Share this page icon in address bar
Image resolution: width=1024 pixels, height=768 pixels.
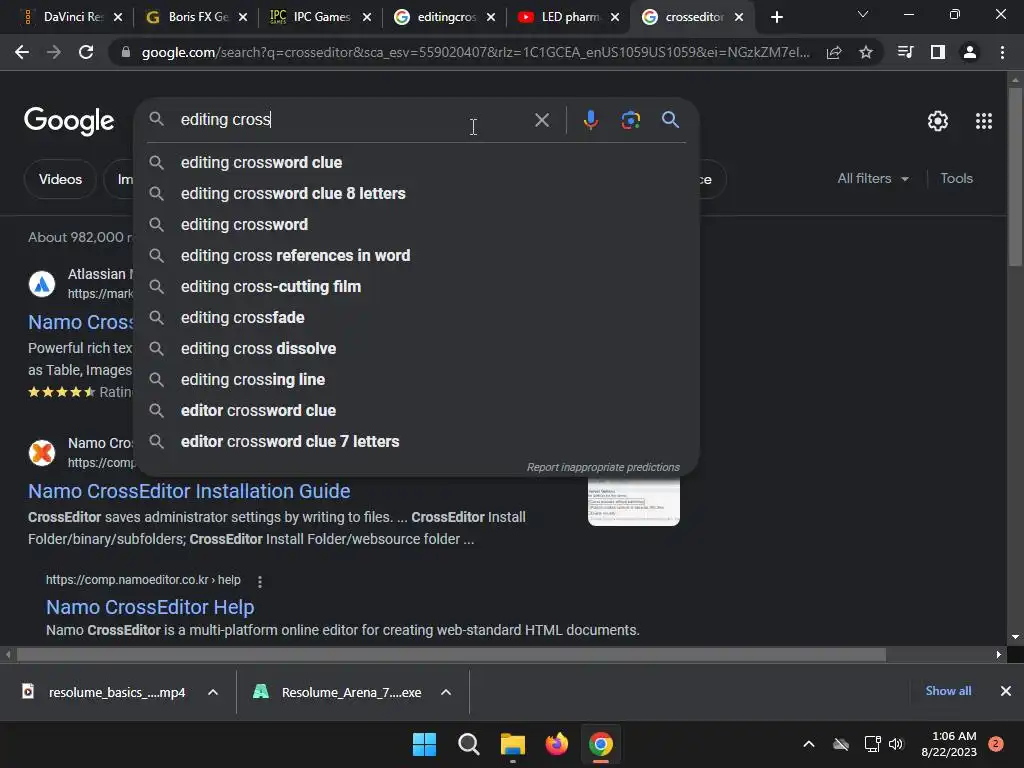click(834, 52)
